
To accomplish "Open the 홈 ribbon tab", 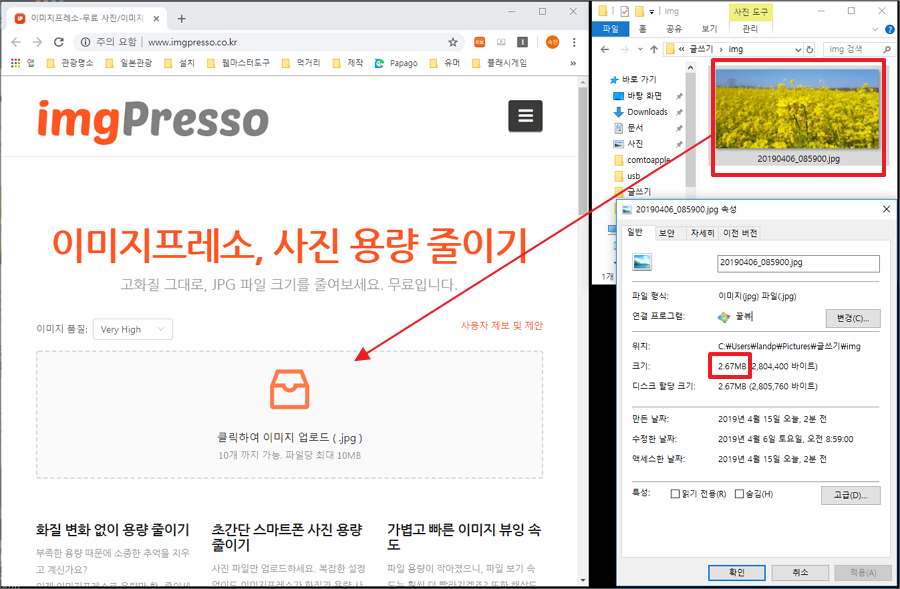I will 642,29.
